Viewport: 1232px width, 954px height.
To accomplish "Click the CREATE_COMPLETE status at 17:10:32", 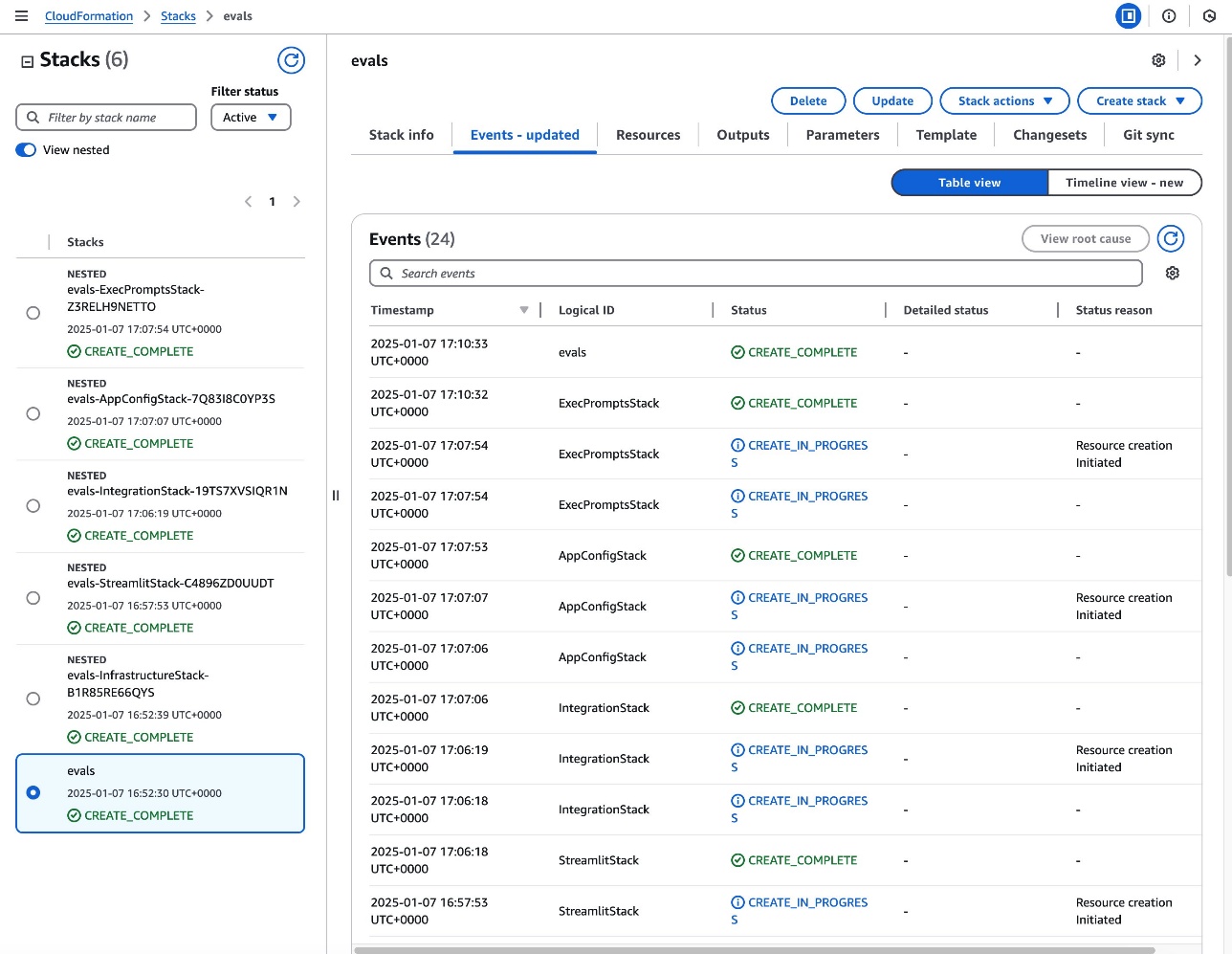I will pos(794,403).
